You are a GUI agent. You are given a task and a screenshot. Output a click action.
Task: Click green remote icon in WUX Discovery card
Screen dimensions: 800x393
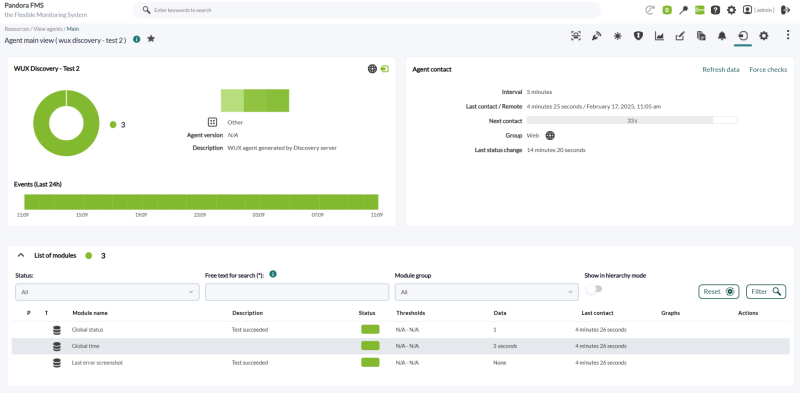pyautogui.click(x=385, y=68)
